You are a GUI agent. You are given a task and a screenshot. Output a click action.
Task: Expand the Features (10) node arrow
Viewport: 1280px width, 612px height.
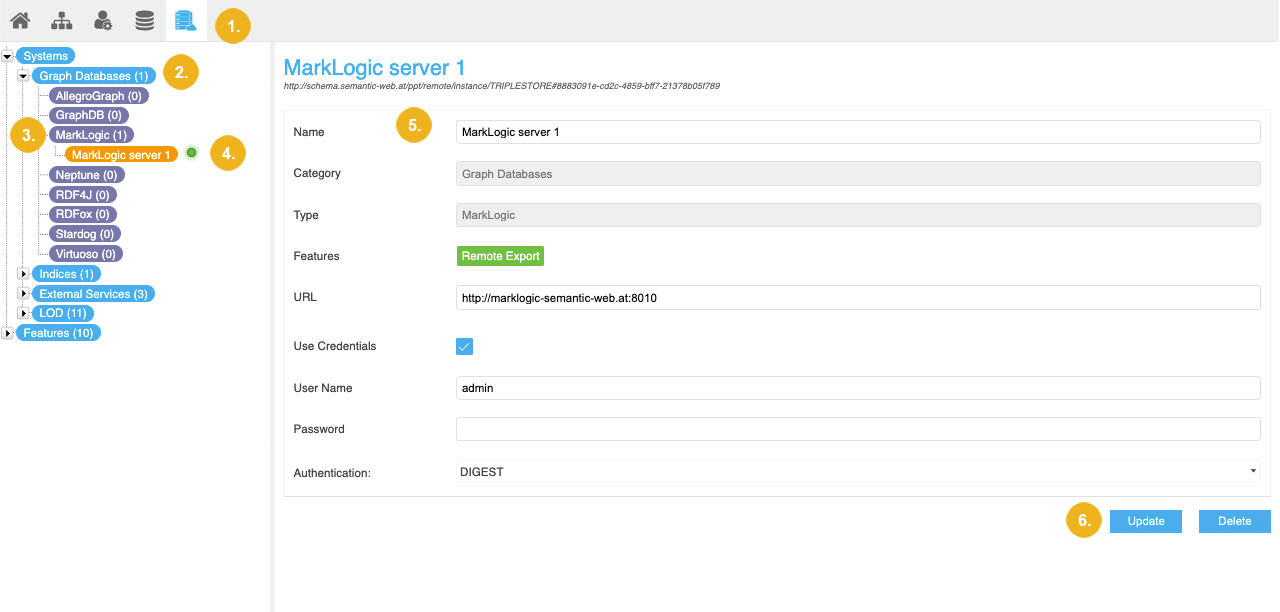point(7,333)
